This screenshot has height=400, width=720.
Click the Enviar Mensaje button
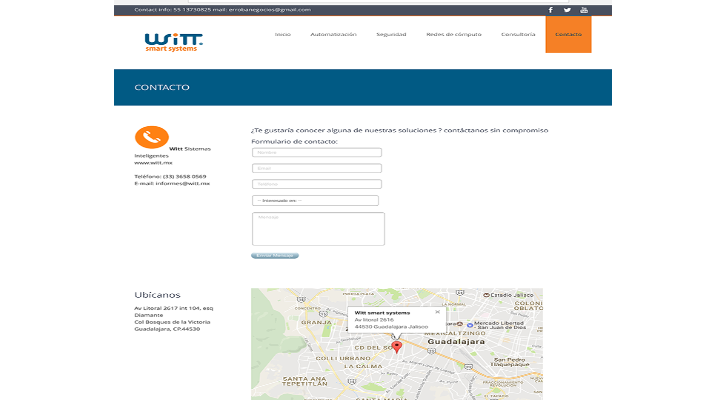[275, 255]
